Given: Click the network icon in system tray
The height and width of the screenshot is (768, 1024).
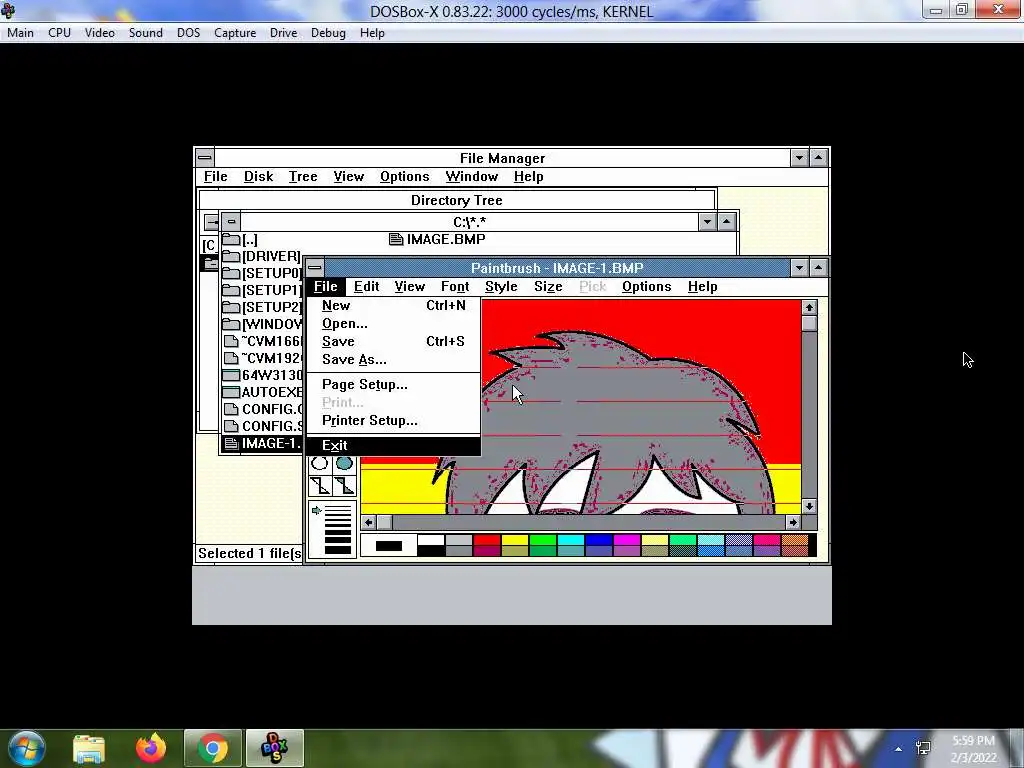Looking at the screenshot, I should click(923, 748).
